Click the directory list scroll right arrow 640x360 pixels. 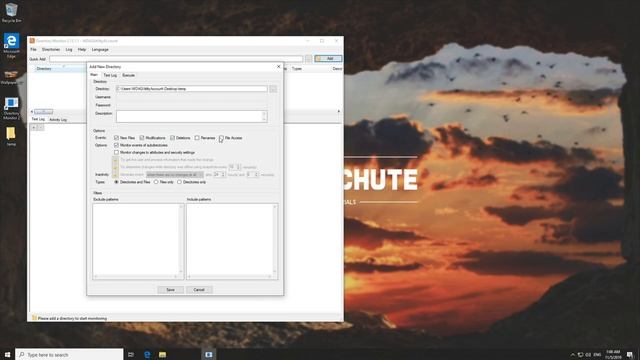coord(339,111)
